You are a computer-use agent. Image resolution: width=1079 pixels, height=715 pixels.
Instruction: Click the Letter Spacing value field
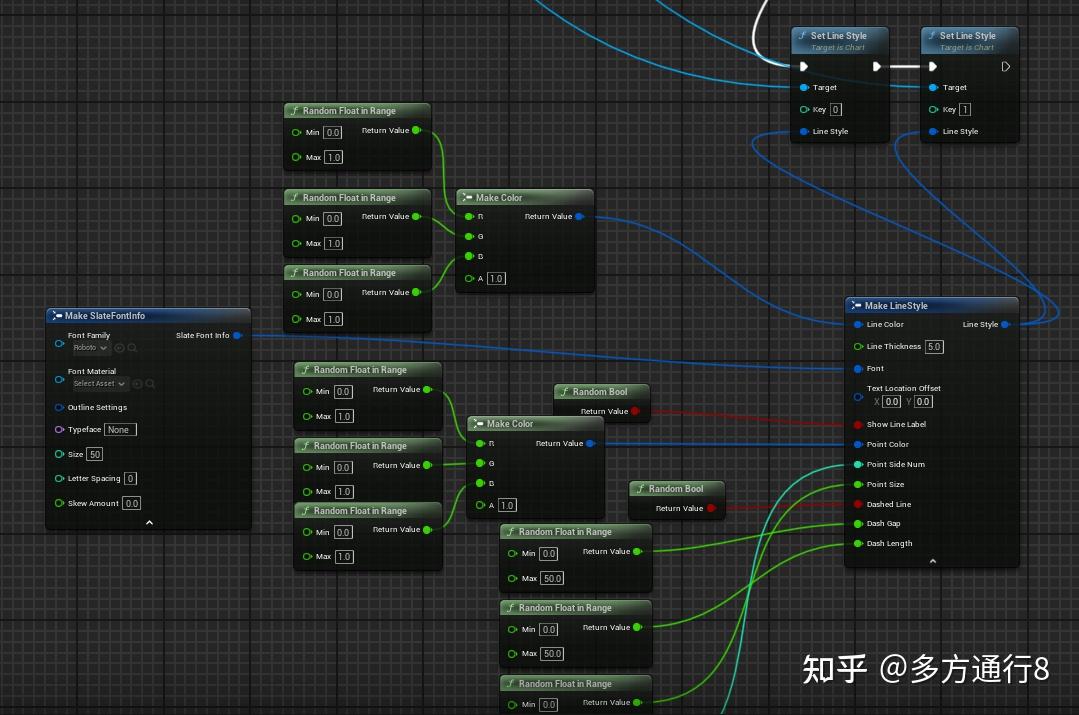130,478
